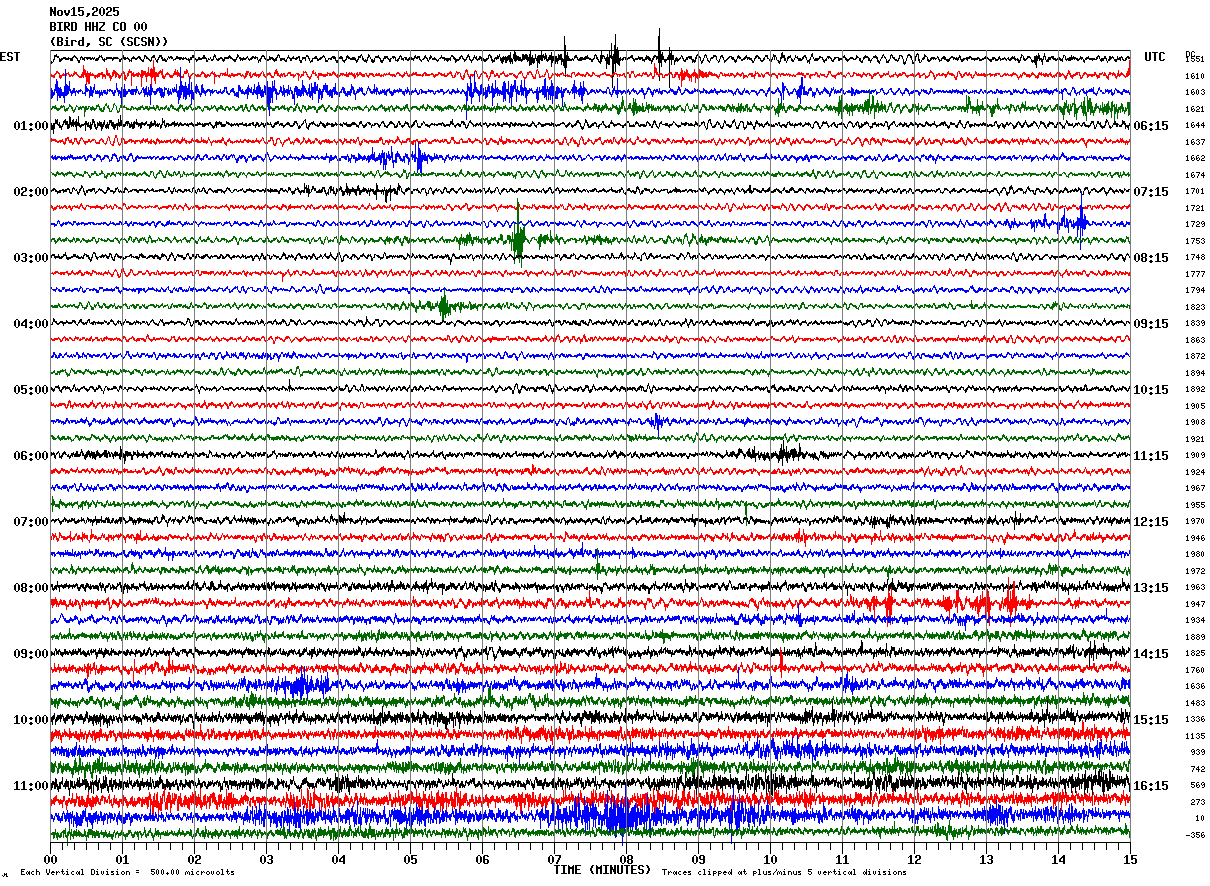Click the TIME (MINUTES) axis title
Image resolution: width=1210 pixels, height=886 pixels.
click(x=602, y=870)
